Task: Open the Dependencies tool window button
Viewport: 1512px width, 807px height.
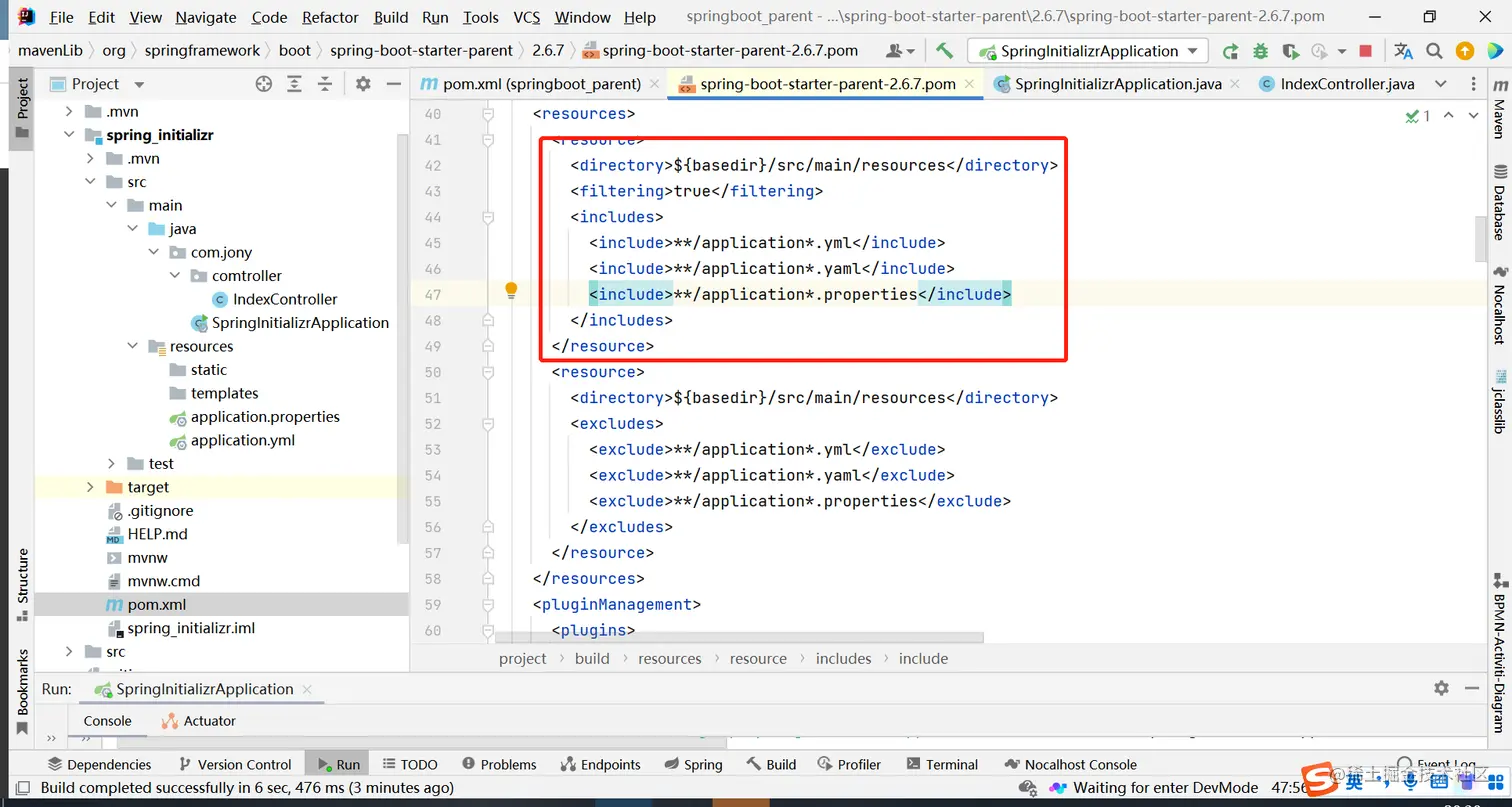Action: point(99,764)
